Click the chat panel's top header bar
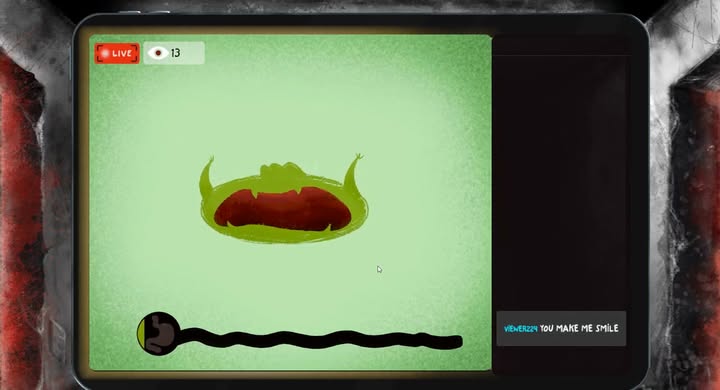The height and width of the screenshot is (390, 720). click(x=561, y=46)
